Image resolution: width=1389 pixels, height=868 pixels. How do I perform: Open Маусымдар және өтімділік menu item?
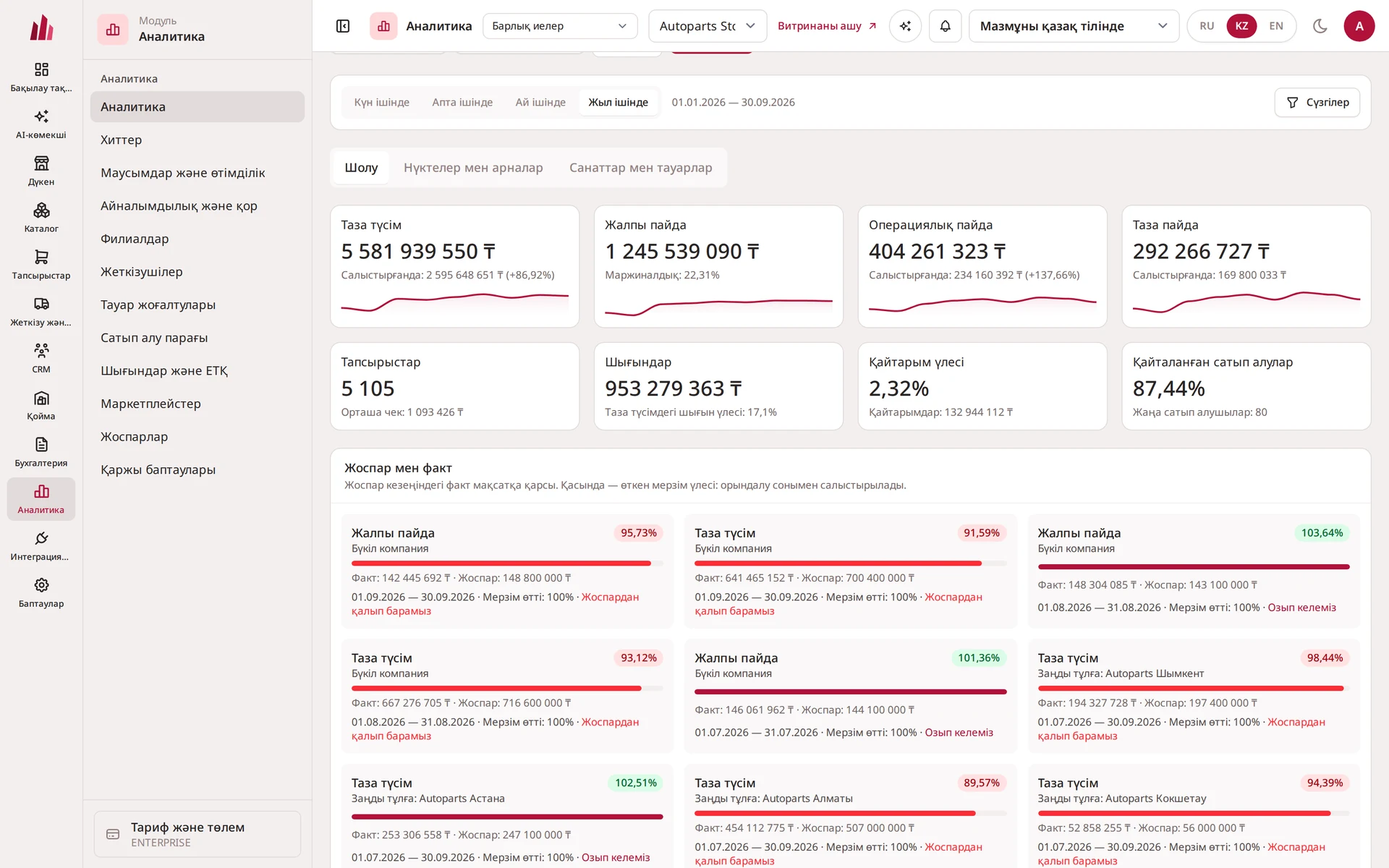click(x=197, y=173)
